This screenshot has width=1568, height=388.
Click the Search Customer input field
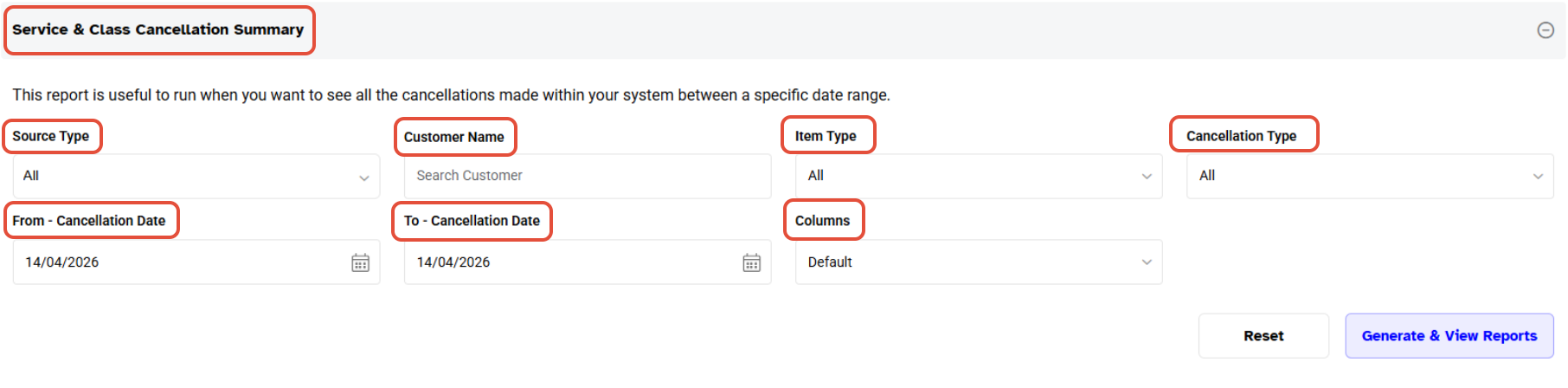[x=587, y=176]
